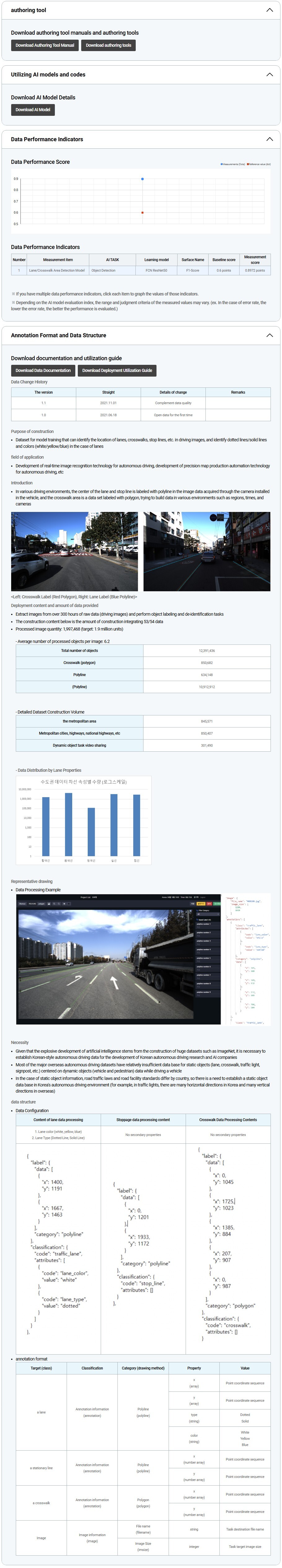Collapse Utilizing AI models and codes section
This screenshot has height=1568, width=282.
pyautogui.click(x=269, y=75)
